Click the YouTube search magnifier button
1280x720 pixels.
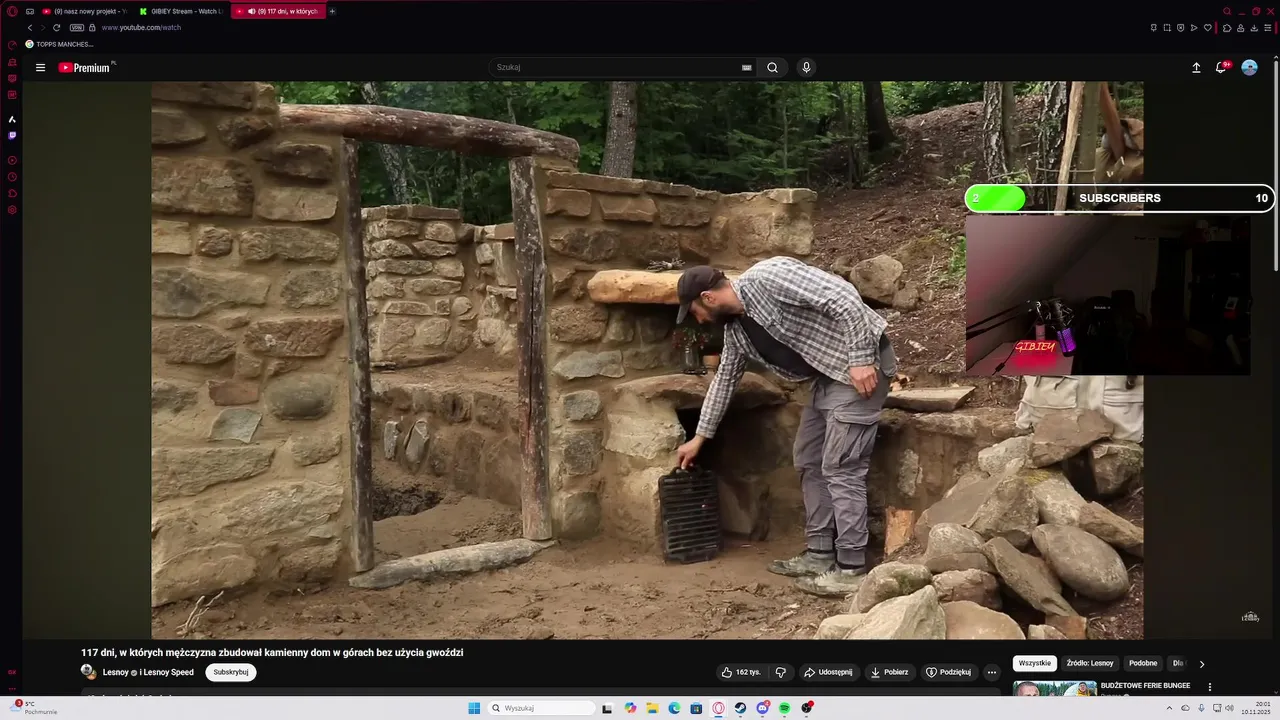pyautogui.click(x=772, y=68)
